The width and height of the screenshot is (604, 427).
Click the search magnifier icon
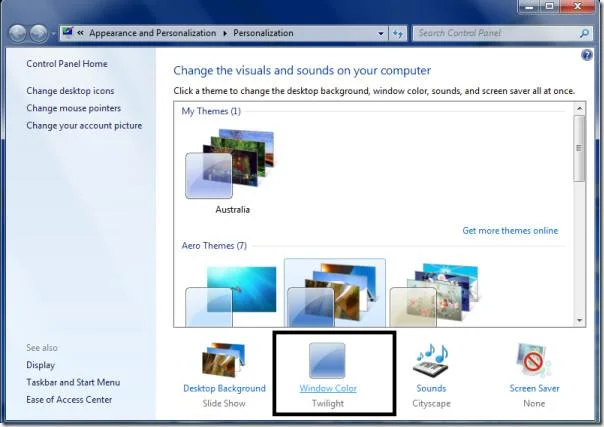click(x=584, y=33)
